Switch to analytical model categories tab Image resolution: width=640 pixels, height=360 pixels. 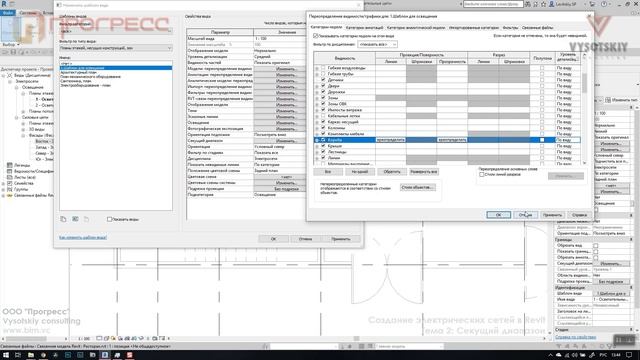click(x=416, y=28)
